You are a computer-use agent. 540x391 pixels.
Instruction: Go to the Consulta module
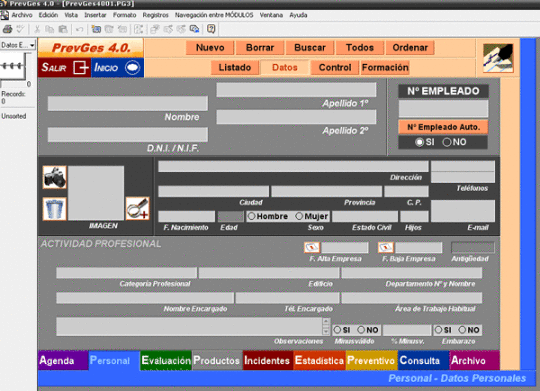[x=423, y=360]
